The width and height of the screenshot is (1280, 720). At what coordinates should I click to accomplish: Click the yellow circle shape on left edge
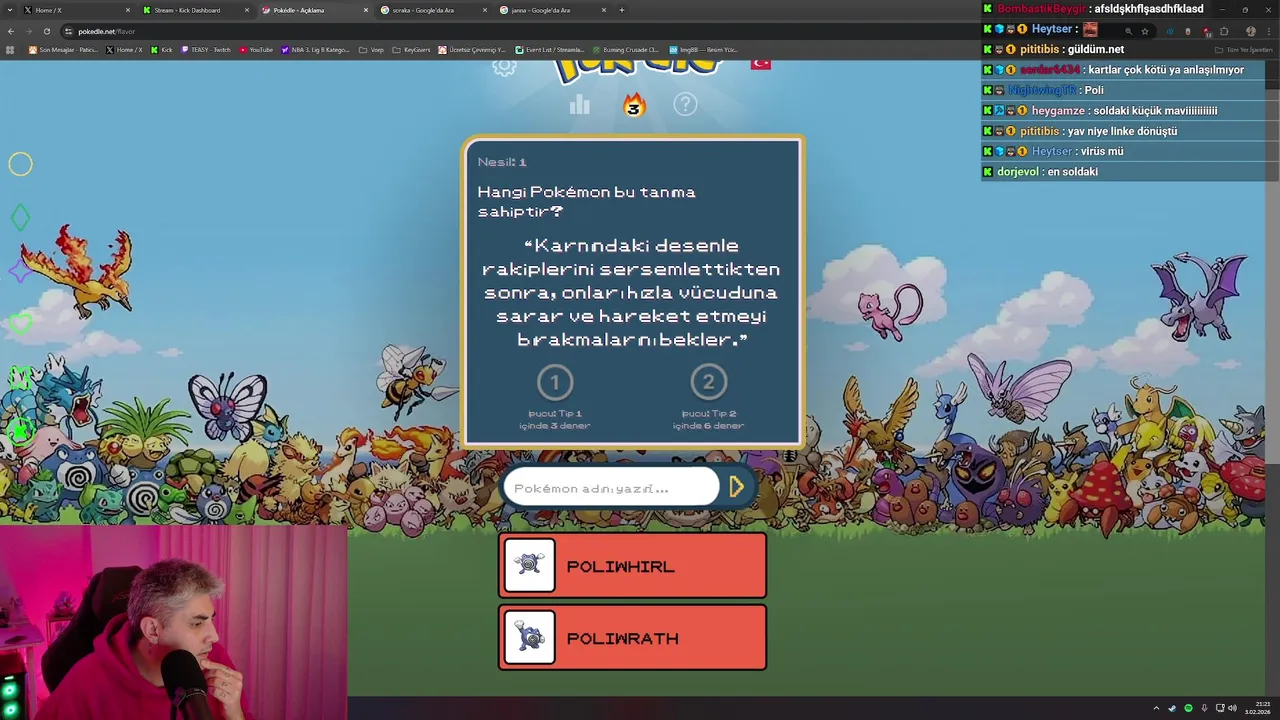[20, 164]
